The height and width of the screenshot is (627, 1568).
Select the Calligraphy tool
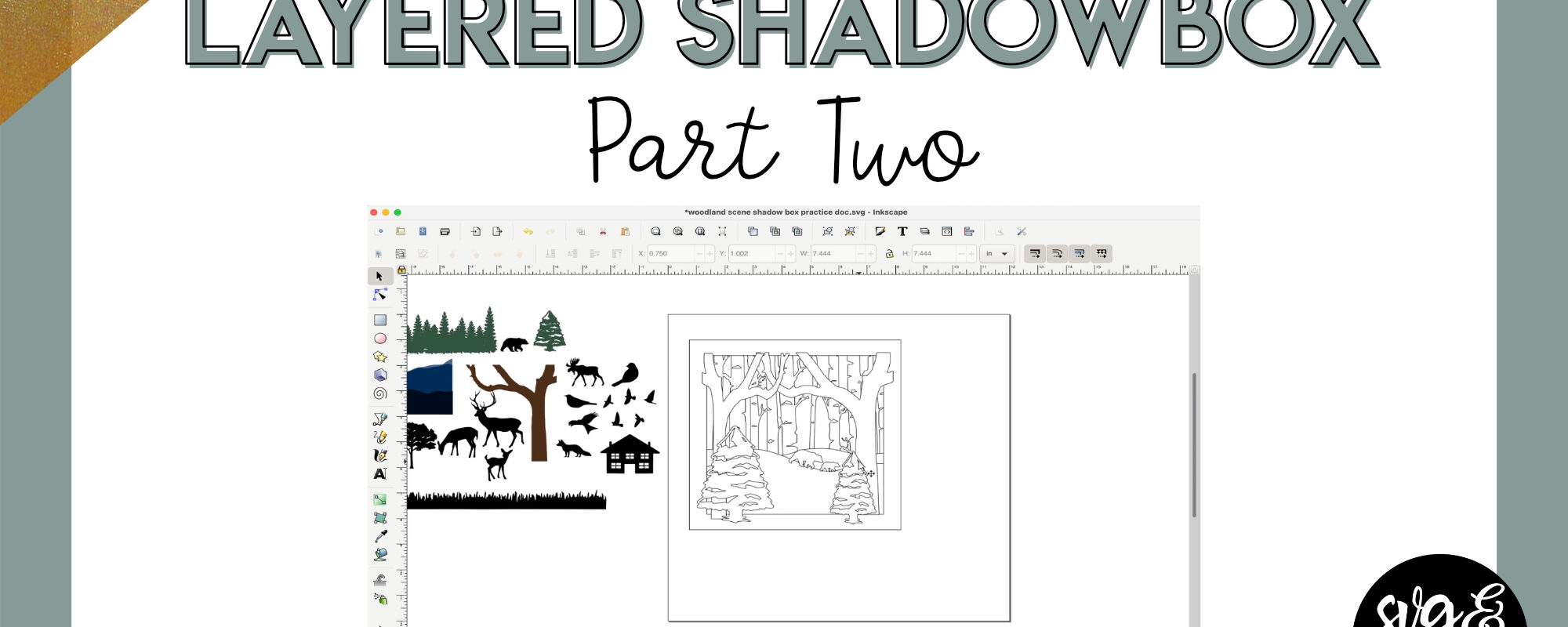(x=380, y=455)
